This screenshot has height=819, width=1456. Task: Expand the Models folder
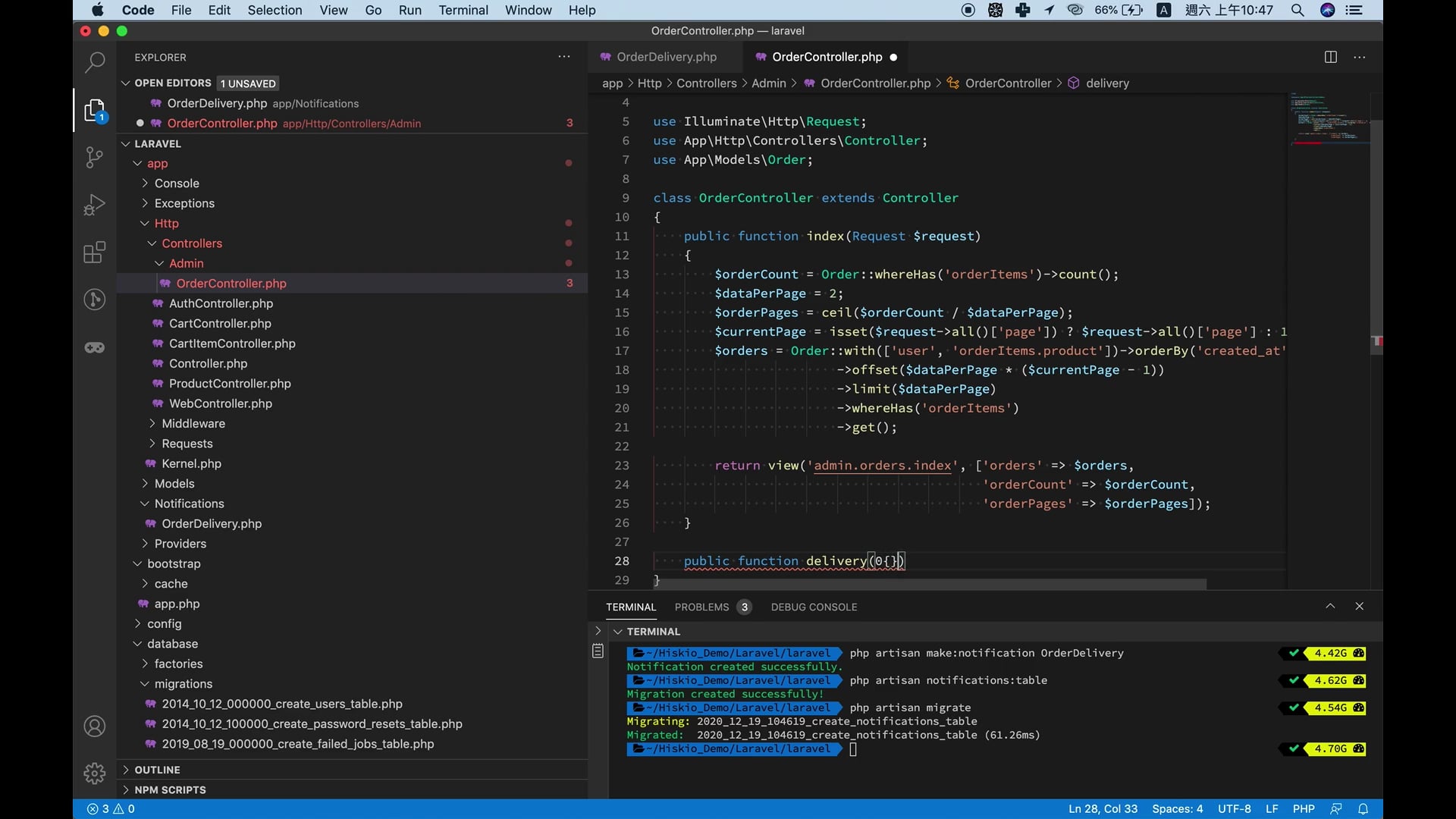point(174,483)
